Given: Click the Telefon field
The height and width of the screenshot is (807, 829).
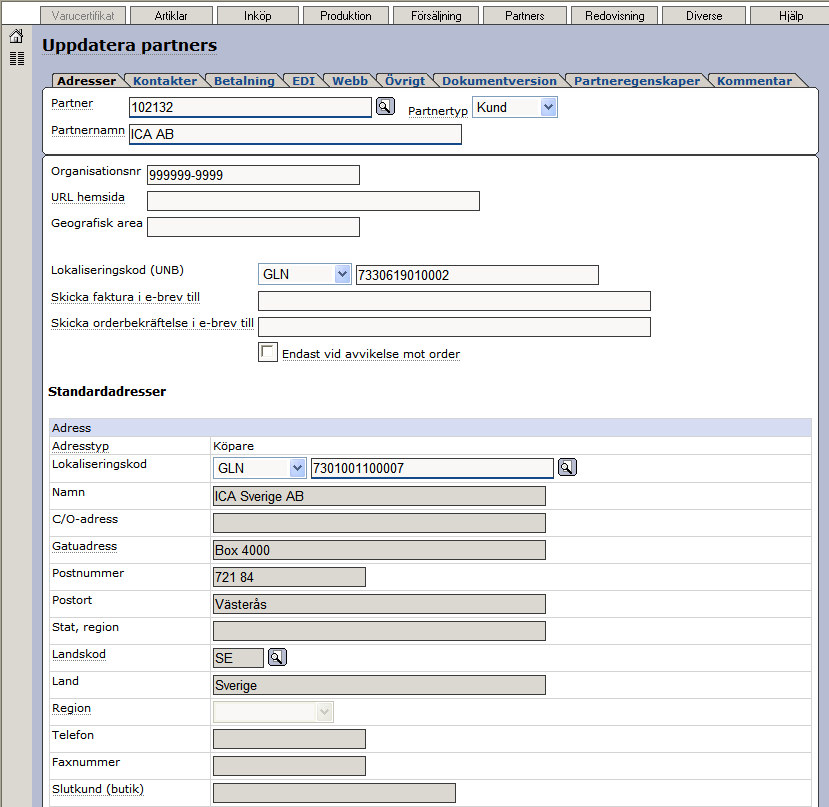Looking at the screenshot, I should click(289, 739).
